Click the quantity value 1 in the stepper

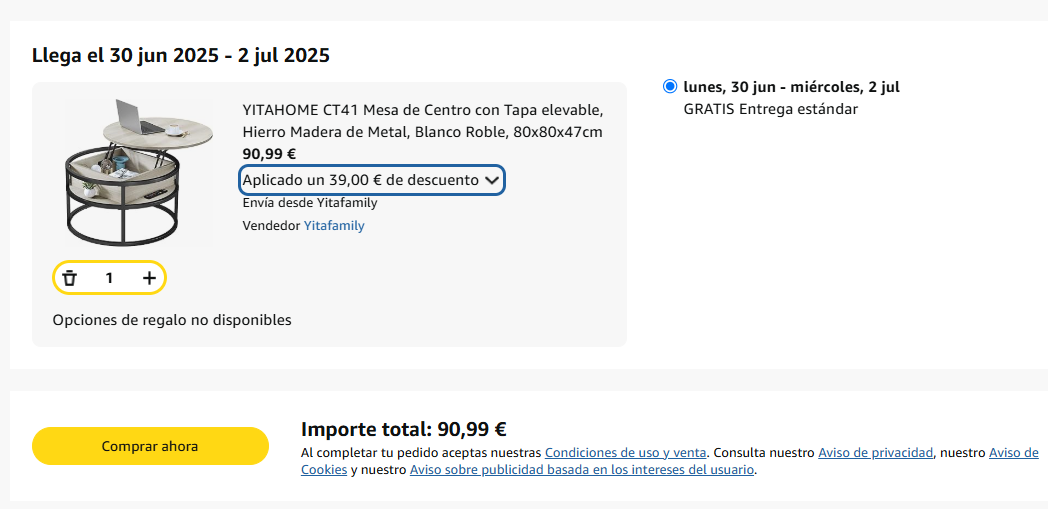click(x=109, y=278)
